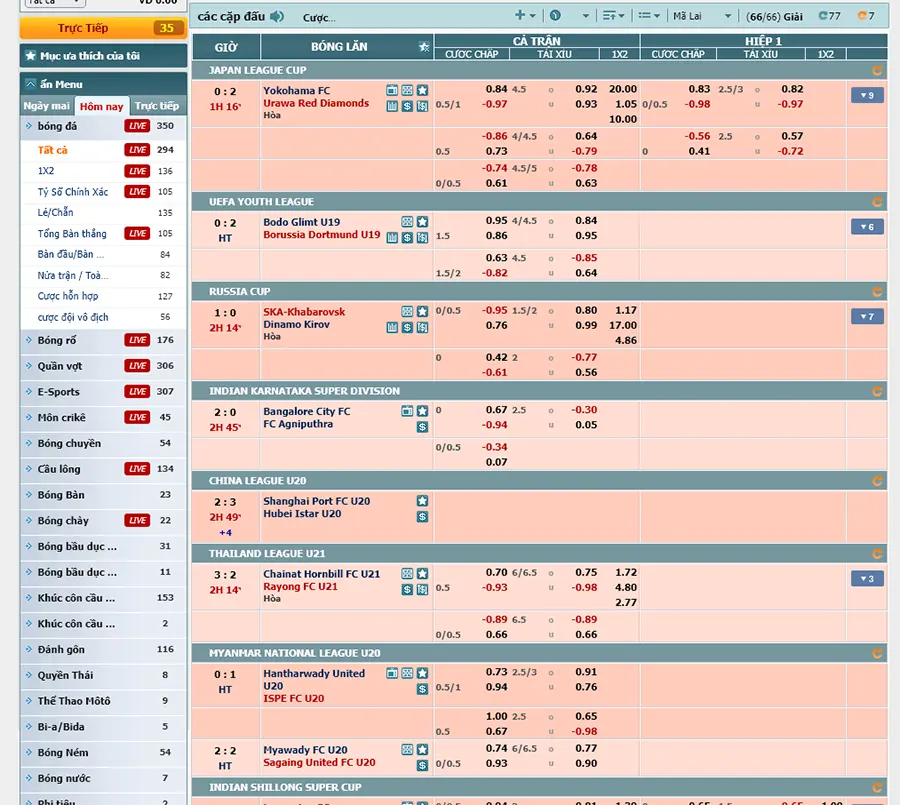Open the Tổng Bàn thắng bet type
The width and height of the screenshot is (900, 805).
[x=72, y=234]
